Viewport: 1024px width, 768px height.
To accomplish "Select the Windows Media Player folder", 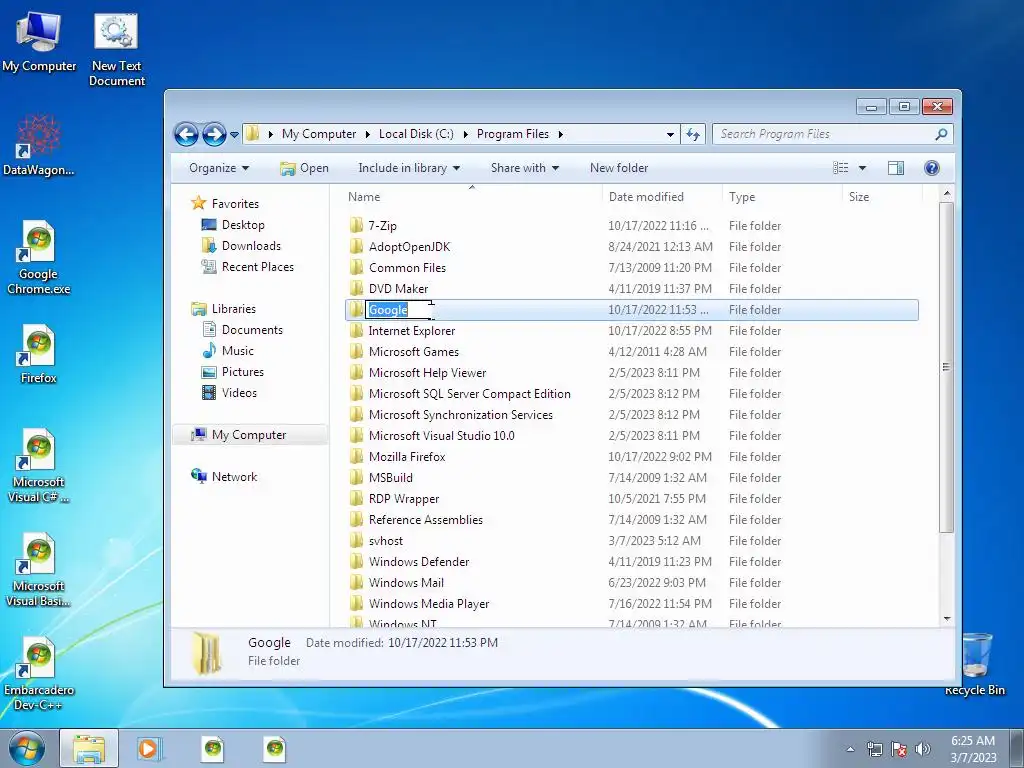I will pyautogui.click(x=428, y=604).
